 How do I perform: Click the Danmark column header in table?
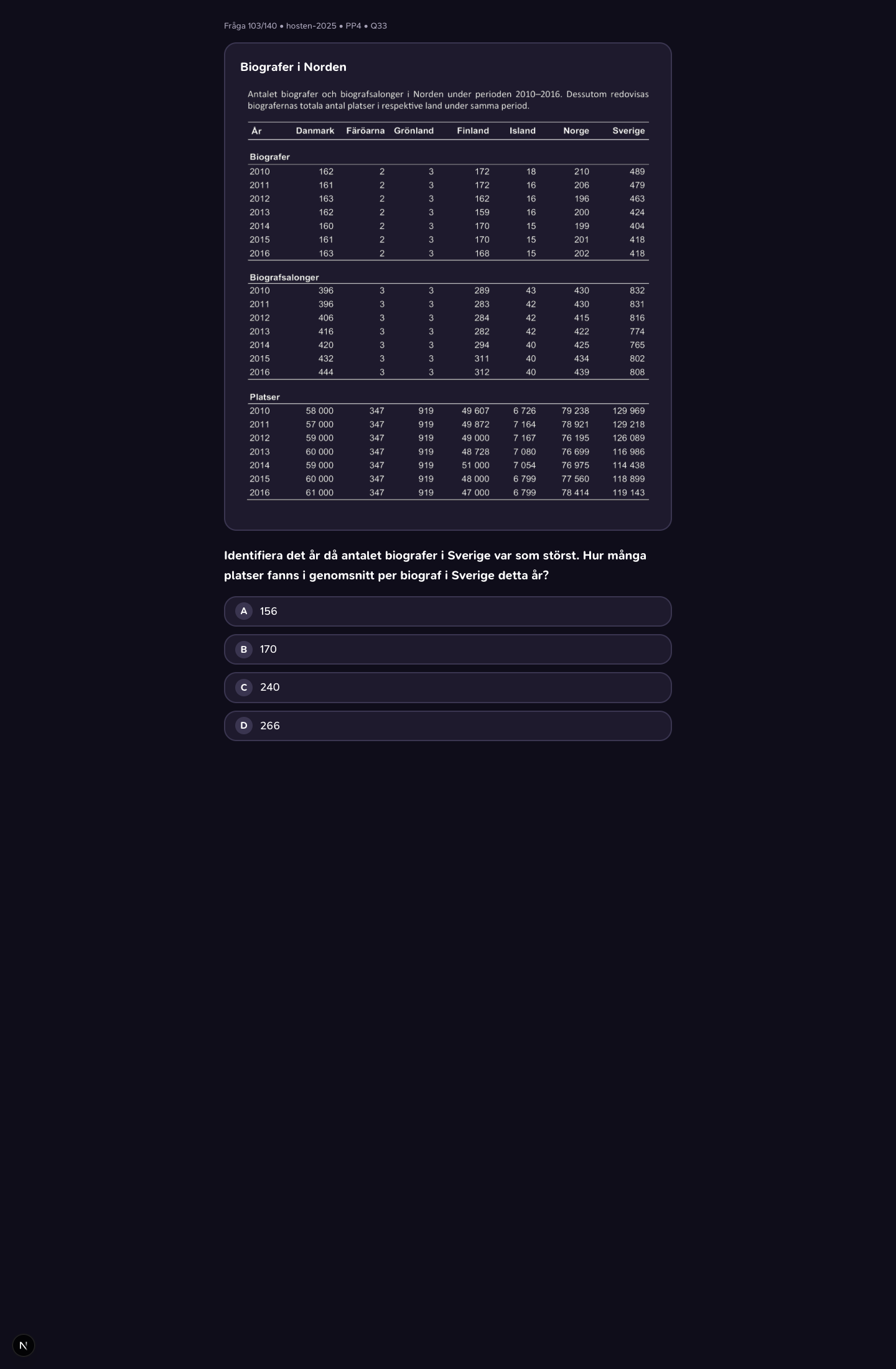315,131
